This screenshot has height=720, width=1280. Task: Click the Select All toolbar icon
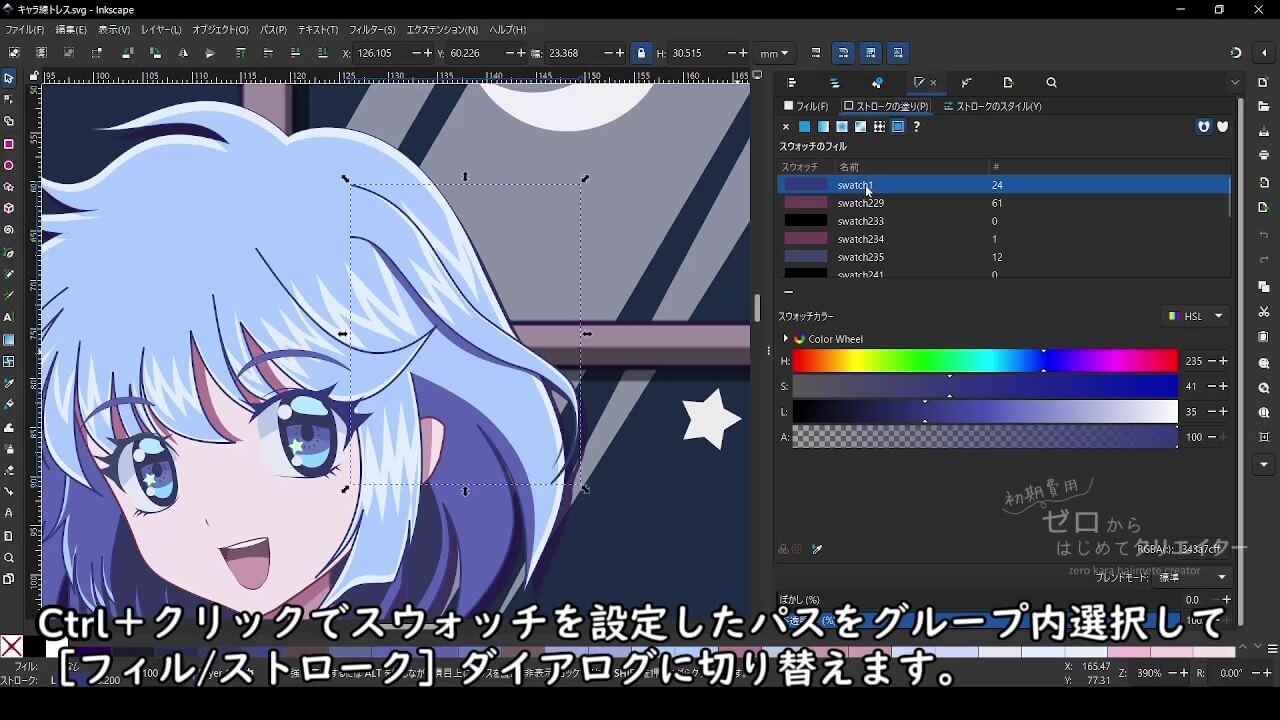pyautogui.click(x=14, y=53)
